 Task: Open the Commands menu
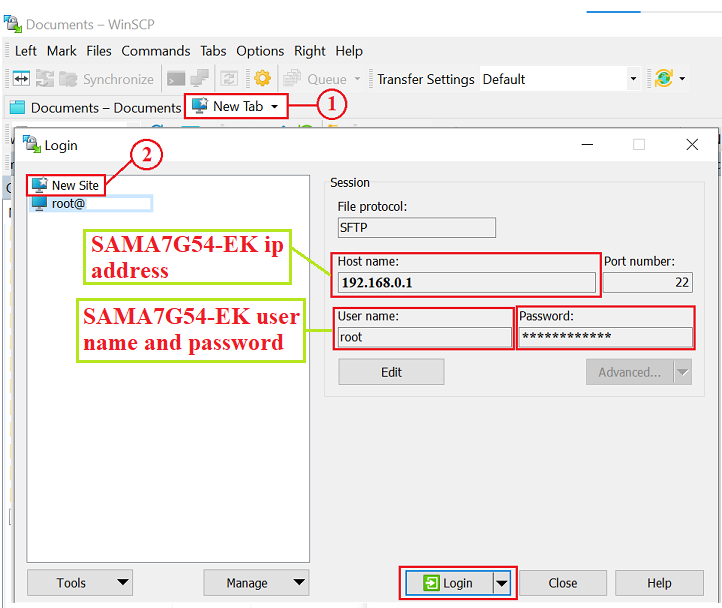click(x=155, y=51)
